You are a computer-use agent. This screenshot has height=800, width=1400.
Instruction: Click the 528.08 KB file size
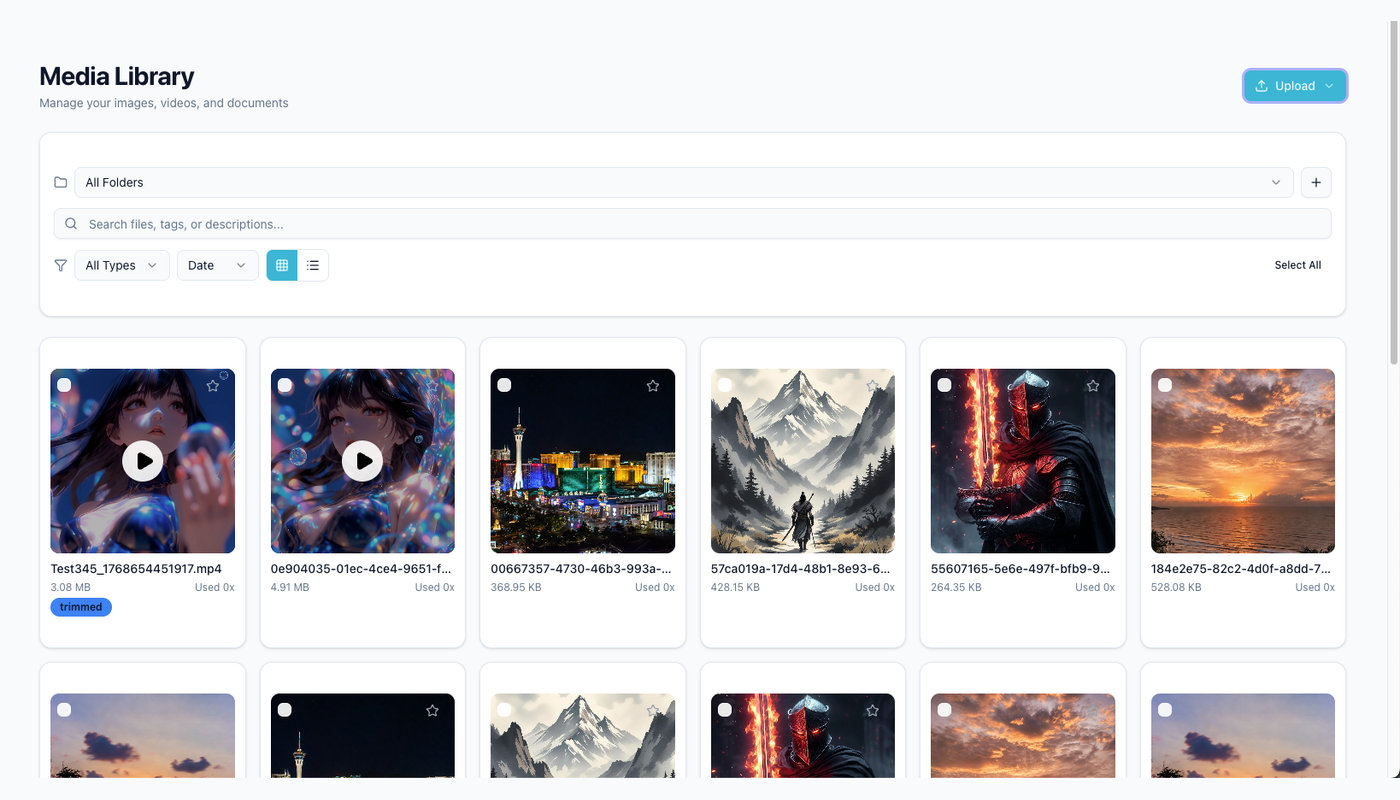(x=1176, y=587)
